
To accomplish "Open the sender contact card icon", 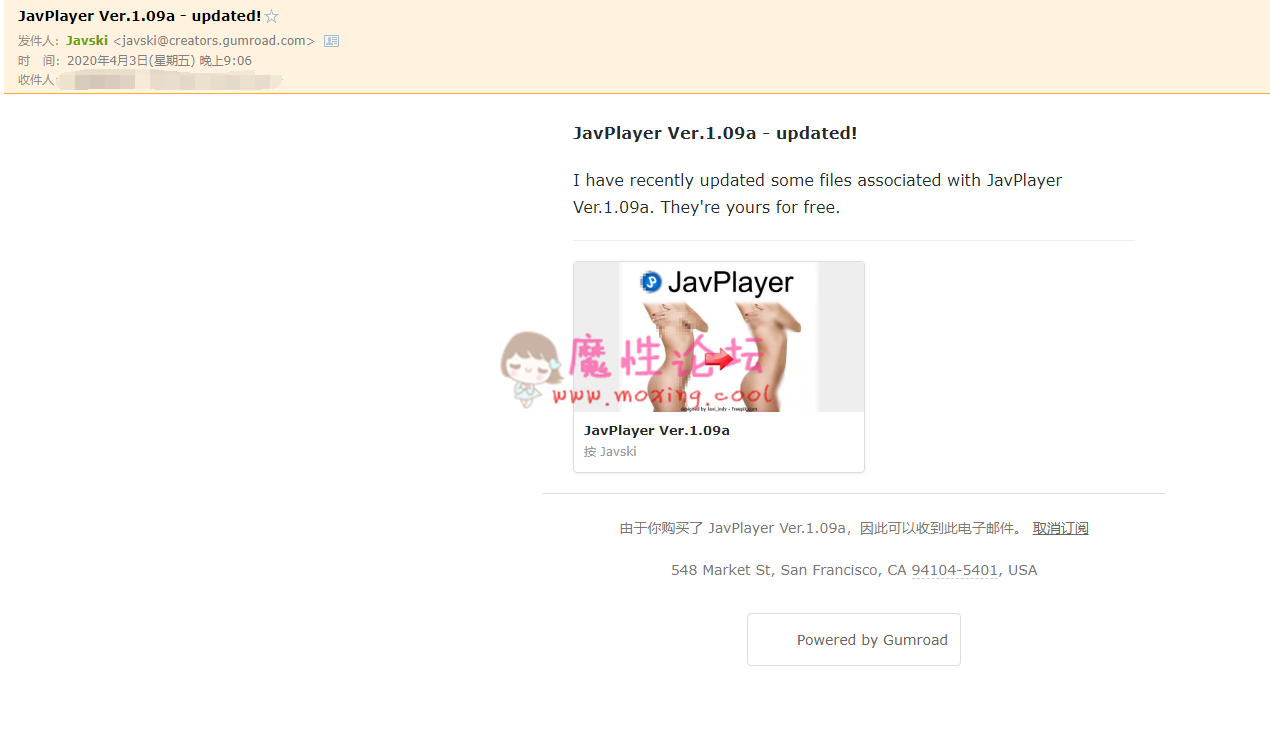I will coord(331,41).
